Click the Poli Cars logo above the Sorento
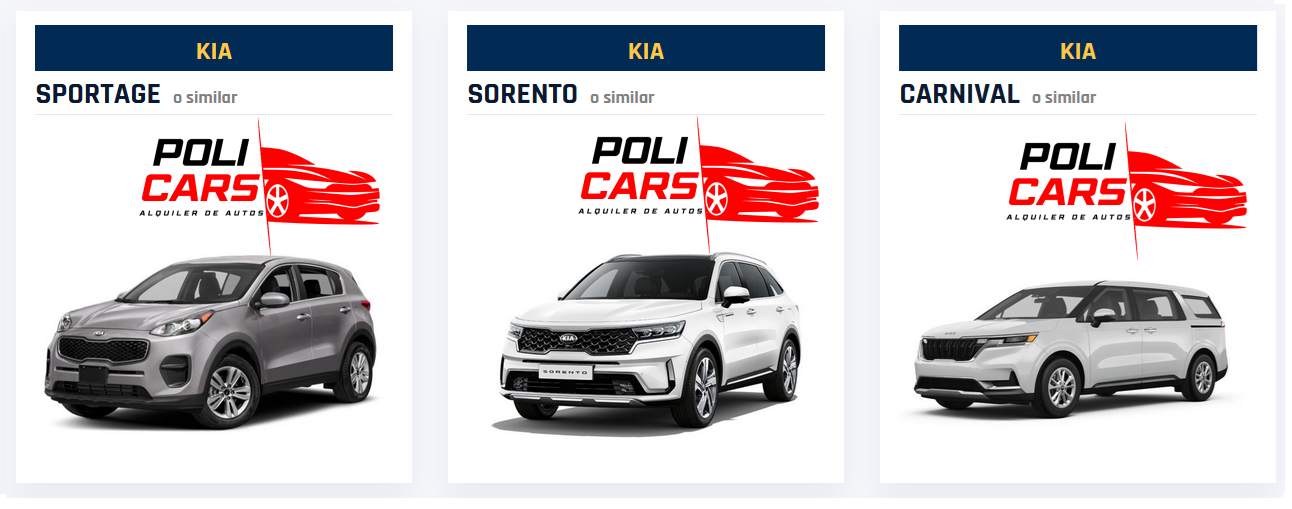 point(698,183)
